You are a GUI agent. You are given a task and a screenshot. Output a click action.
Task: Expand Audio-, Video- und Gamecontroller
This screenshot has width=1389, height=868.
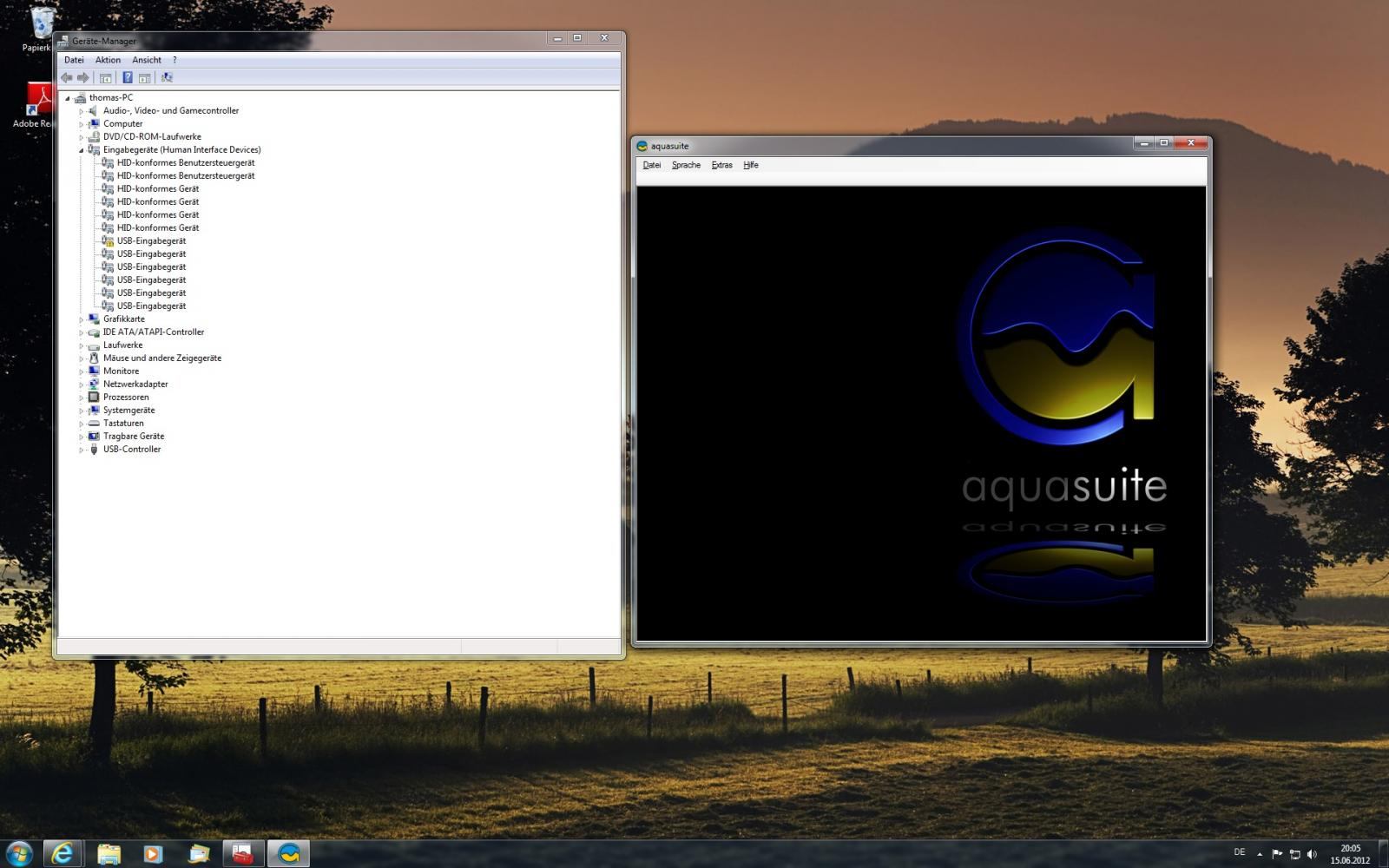point(82,111)
